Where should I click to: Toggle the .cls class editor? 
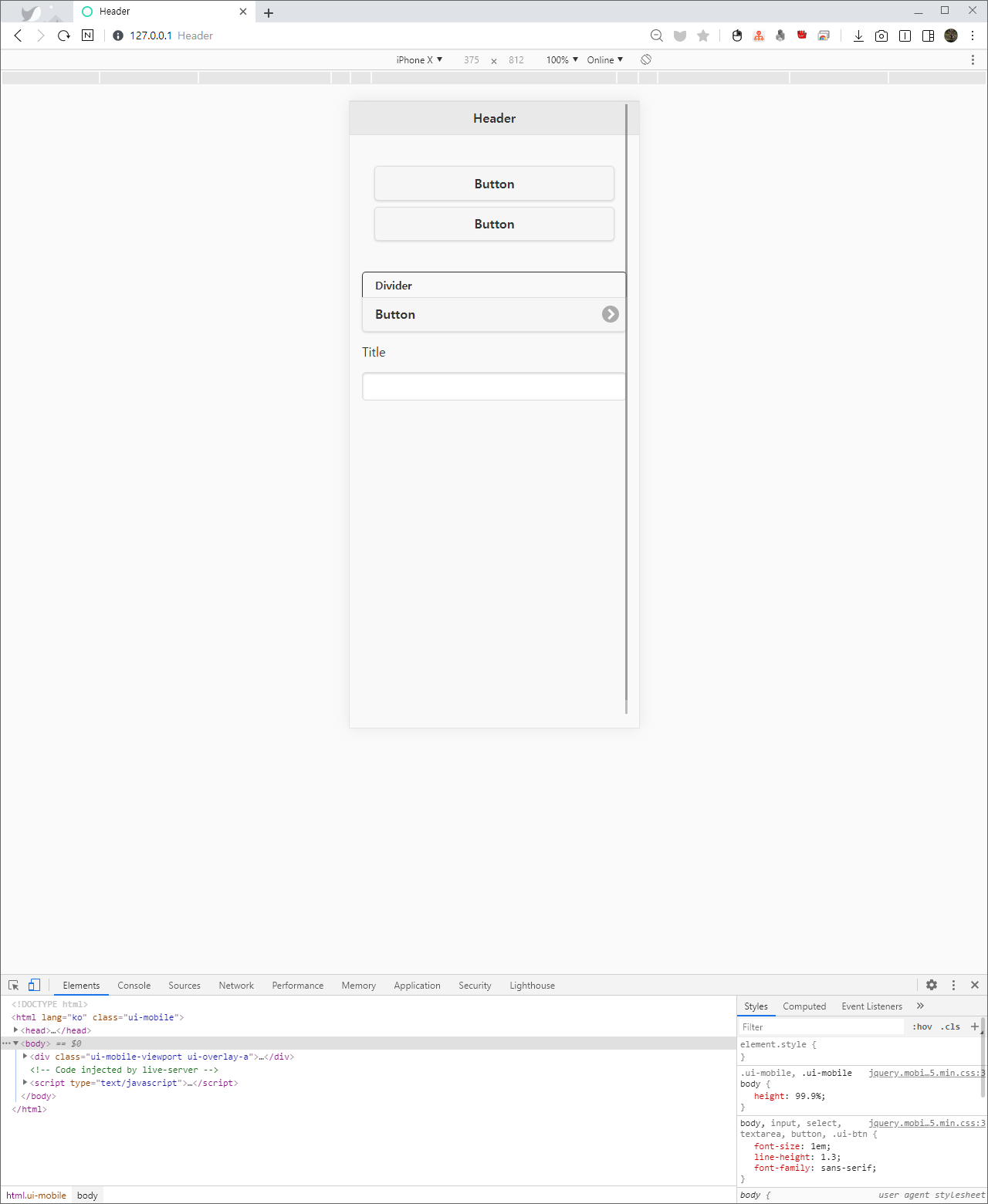[x=950, y=1026]
